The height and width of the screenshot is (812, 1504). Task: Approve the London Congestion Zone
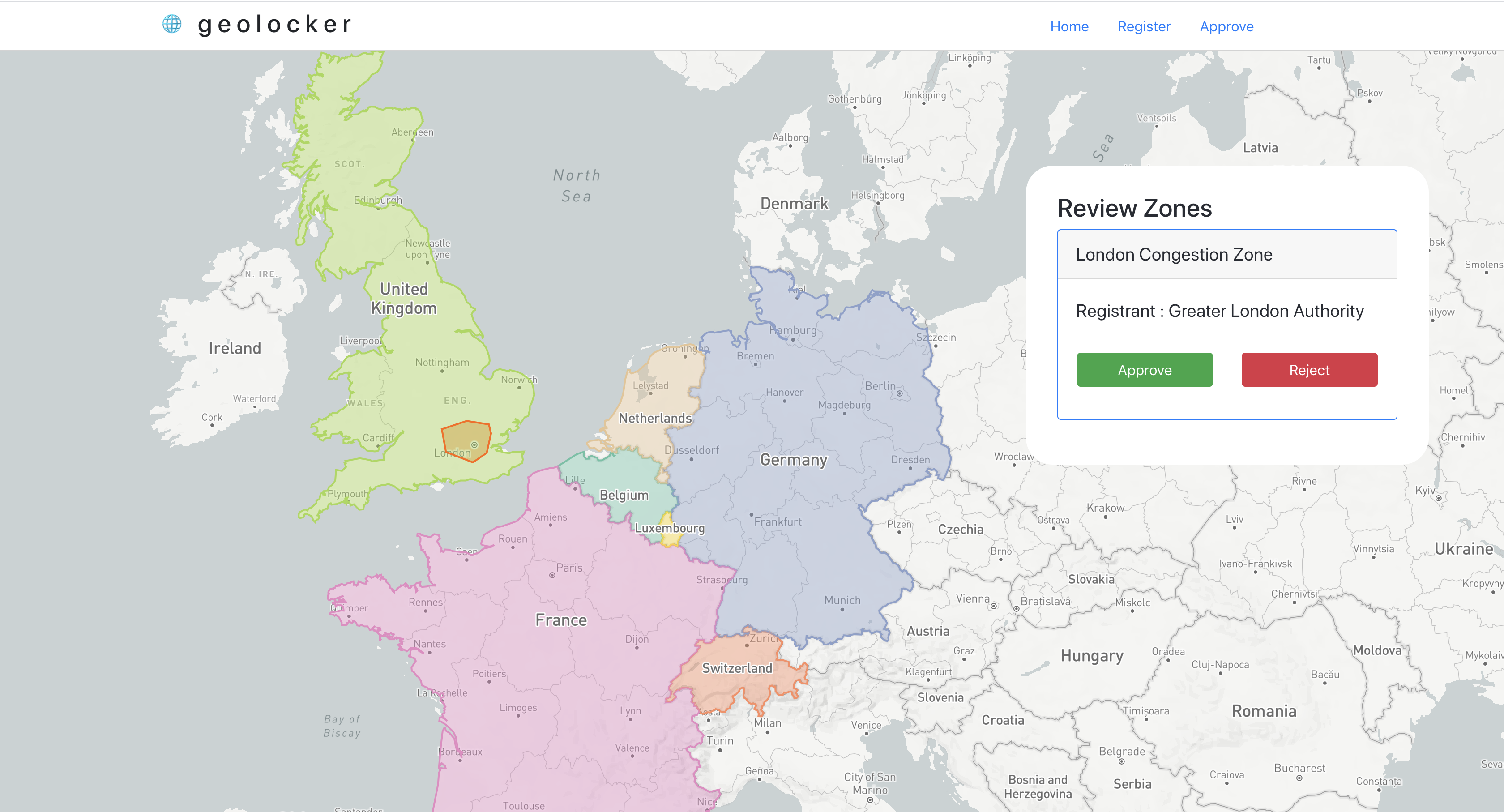tap(1145, 369)
